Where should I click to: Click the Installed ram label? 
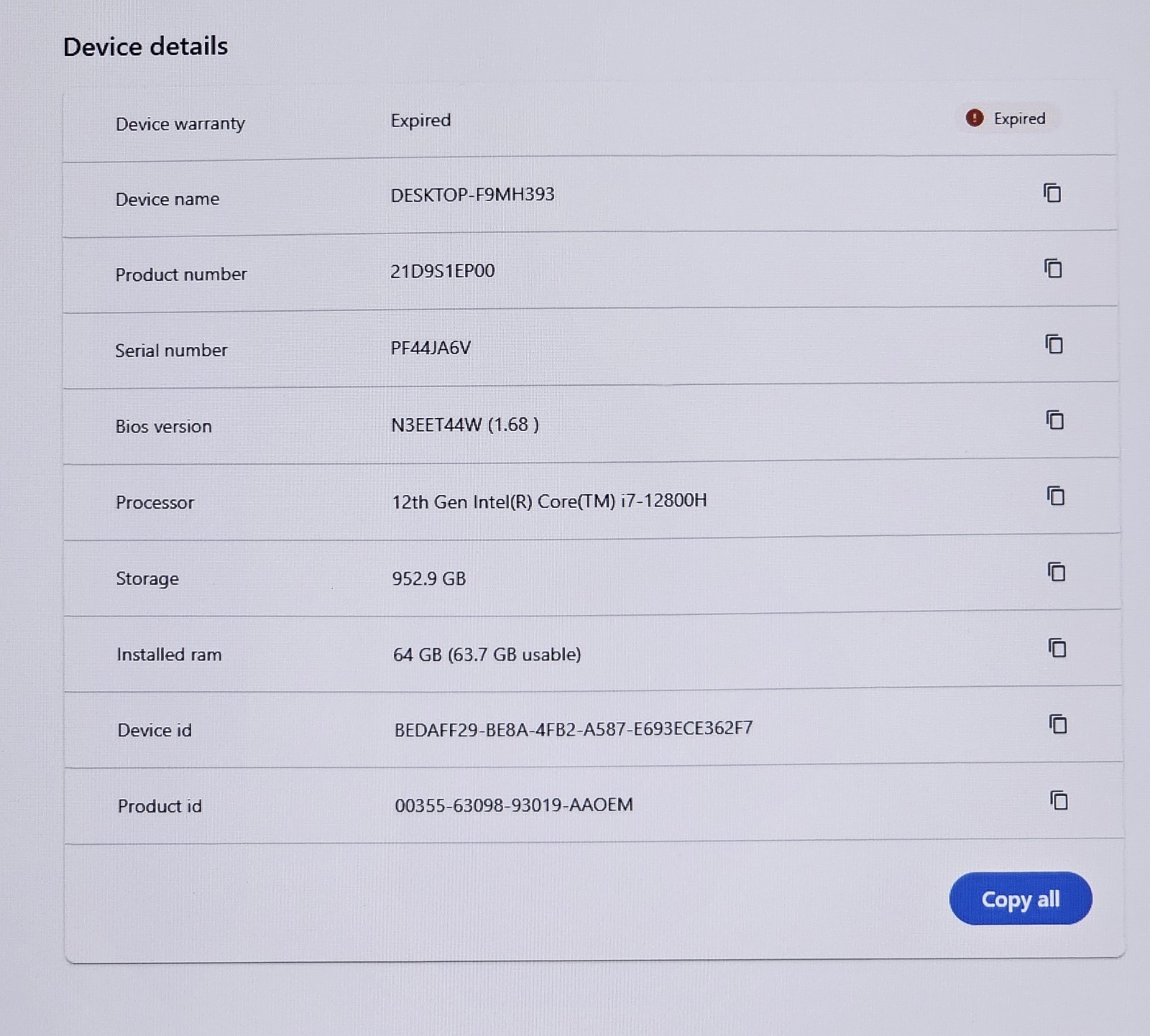[x=169, y=655]
